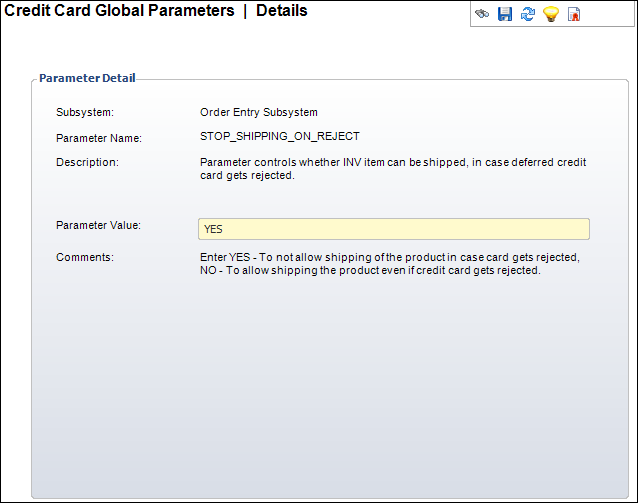Click the Parameter Value label
The height and width of the screenshot is (503, 638).
pyautogui.click(x=98, y=225)
